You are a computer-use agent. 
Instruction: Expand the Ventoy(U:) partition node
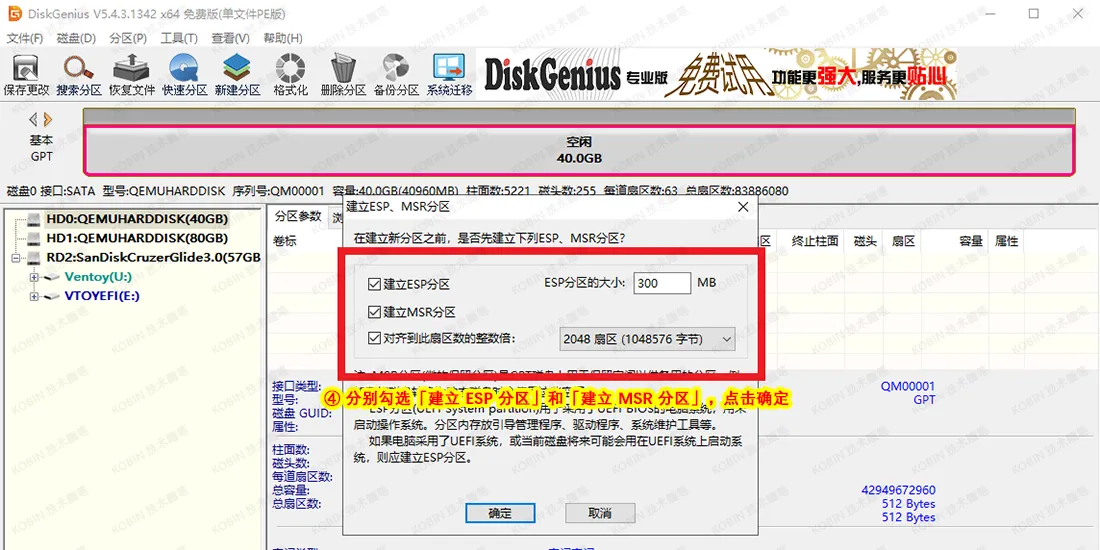(33, 277)
